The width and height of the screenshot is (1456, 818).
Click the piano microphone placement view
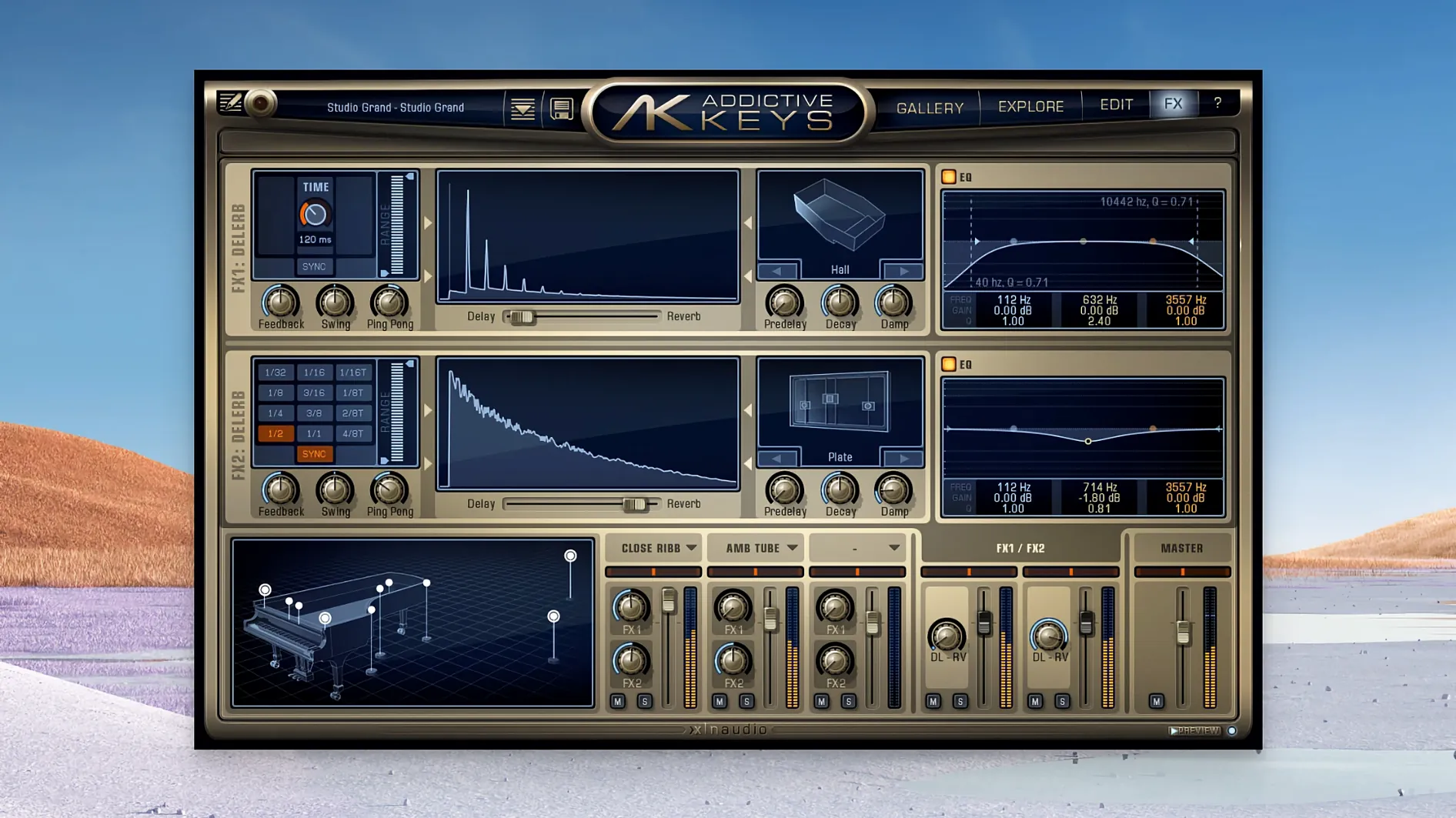[x=412, y=623]
